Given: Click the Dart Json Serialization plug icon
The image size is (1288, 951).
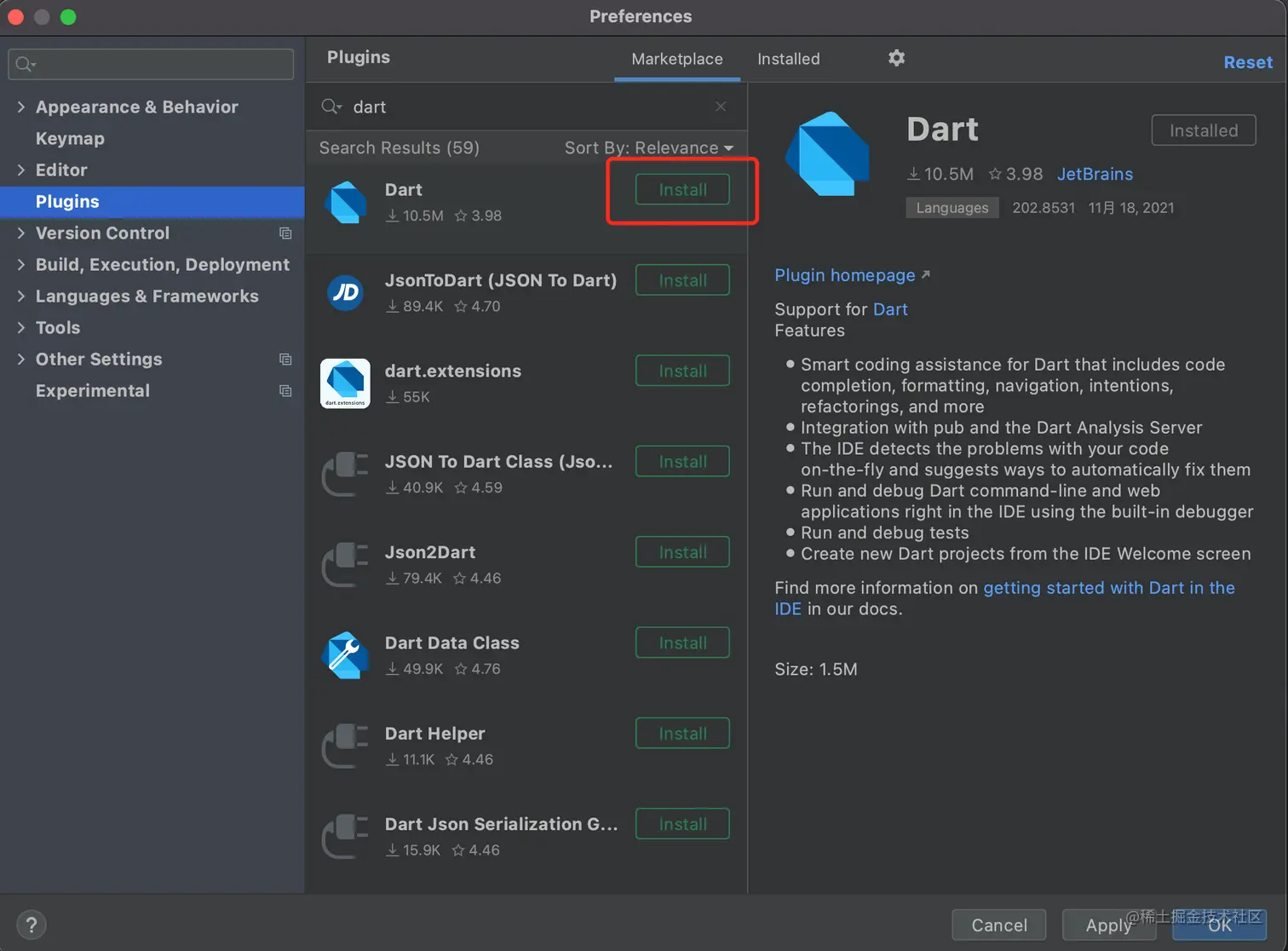Looking at the screenshot, I should click(x=345, y=837).
